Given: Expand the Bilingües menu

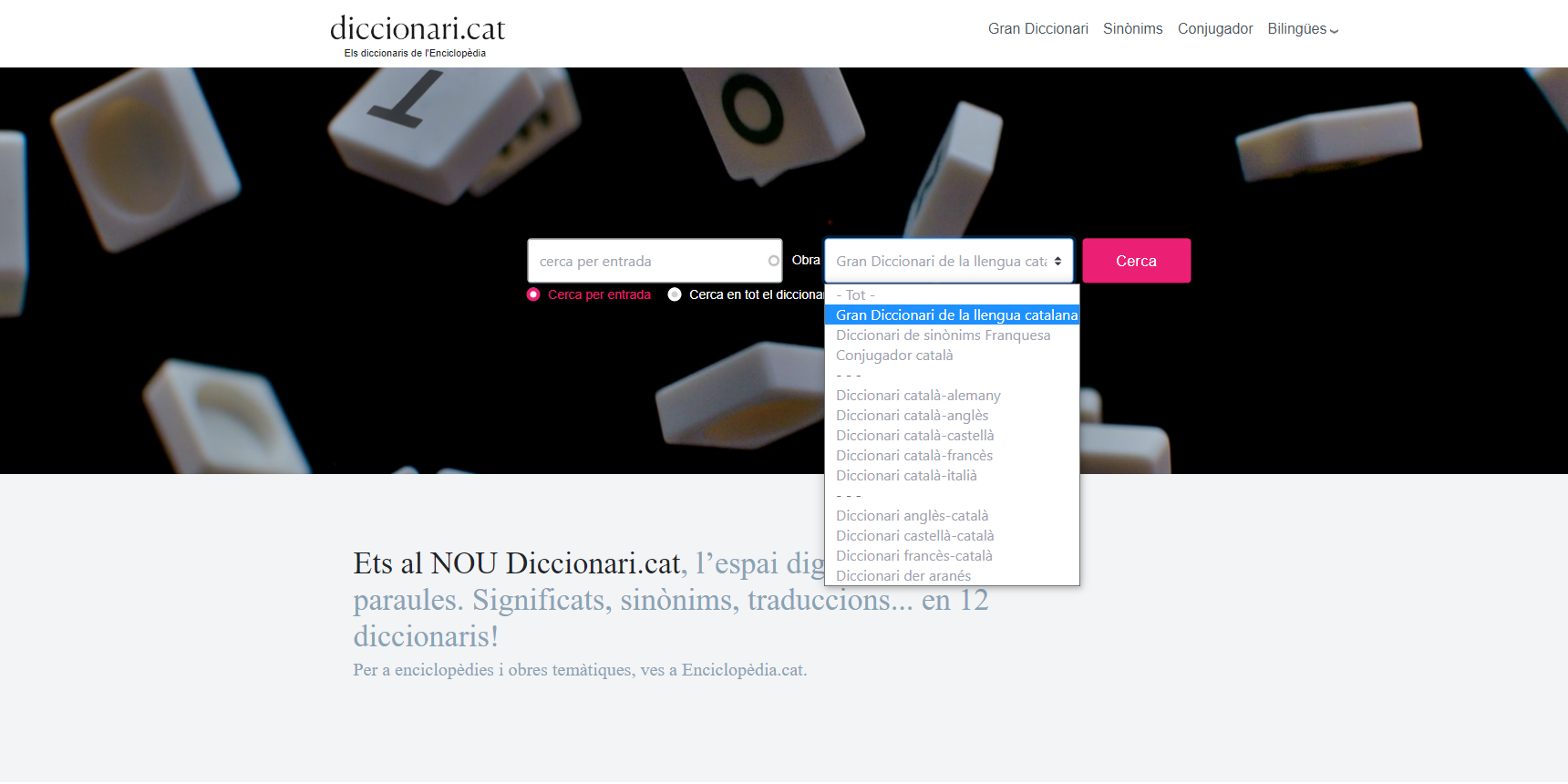Looking at the screenshot, I should tap(1302, 29).
